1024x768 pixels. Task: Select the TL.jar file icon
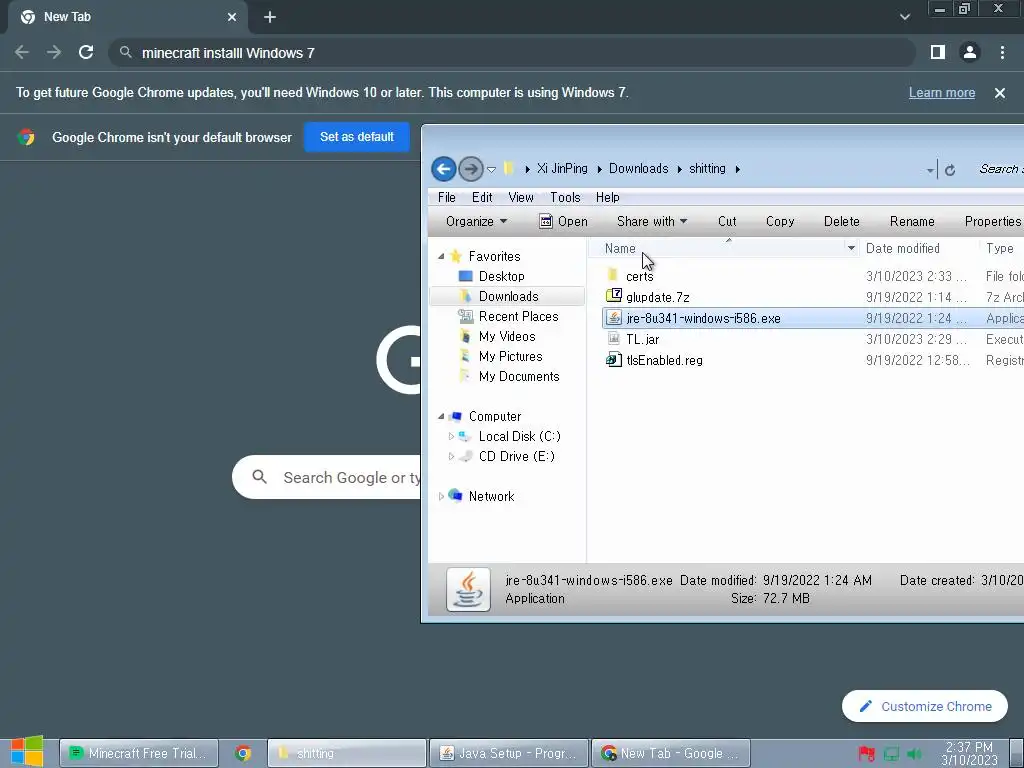pos(613,338)
